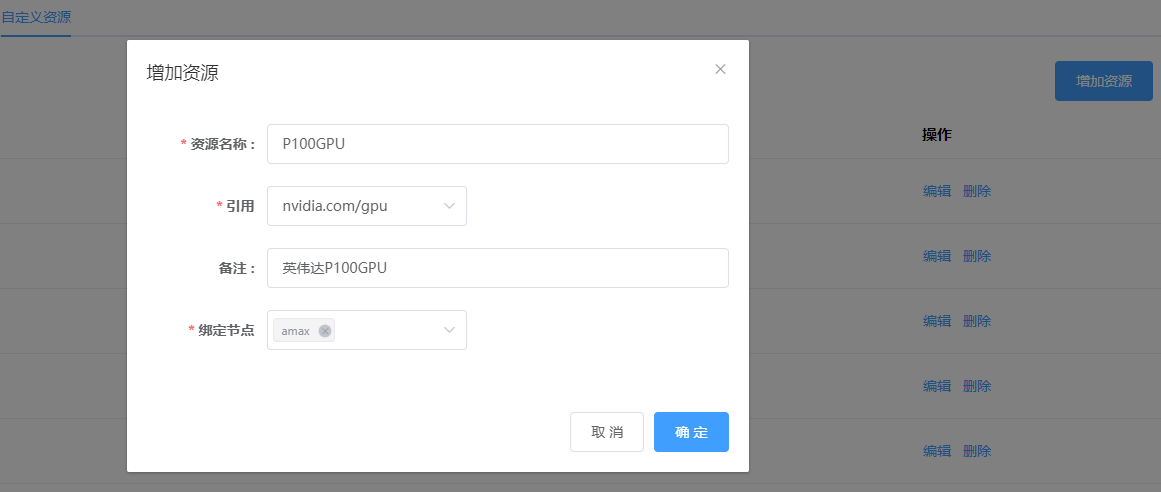Remove the amax tag from 绑定节点
This screenshot has height=492, width=1161.
324,330
